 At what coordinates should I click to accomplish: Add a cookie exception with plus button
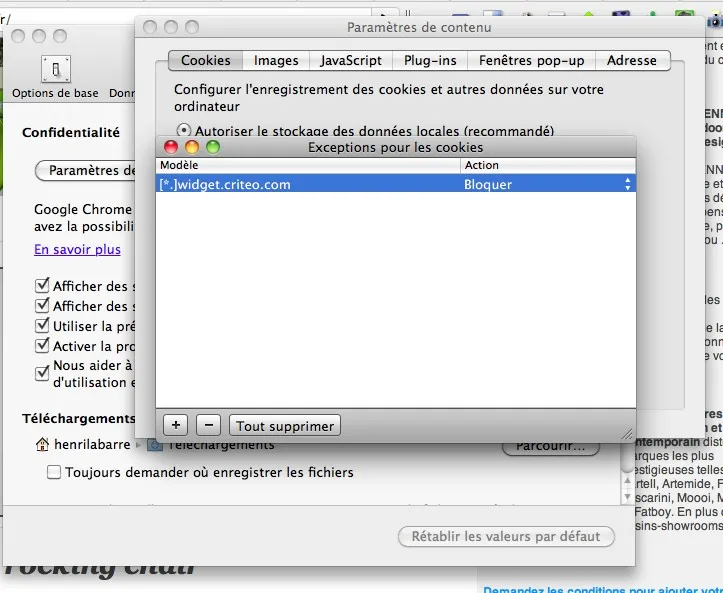(176, 425)
